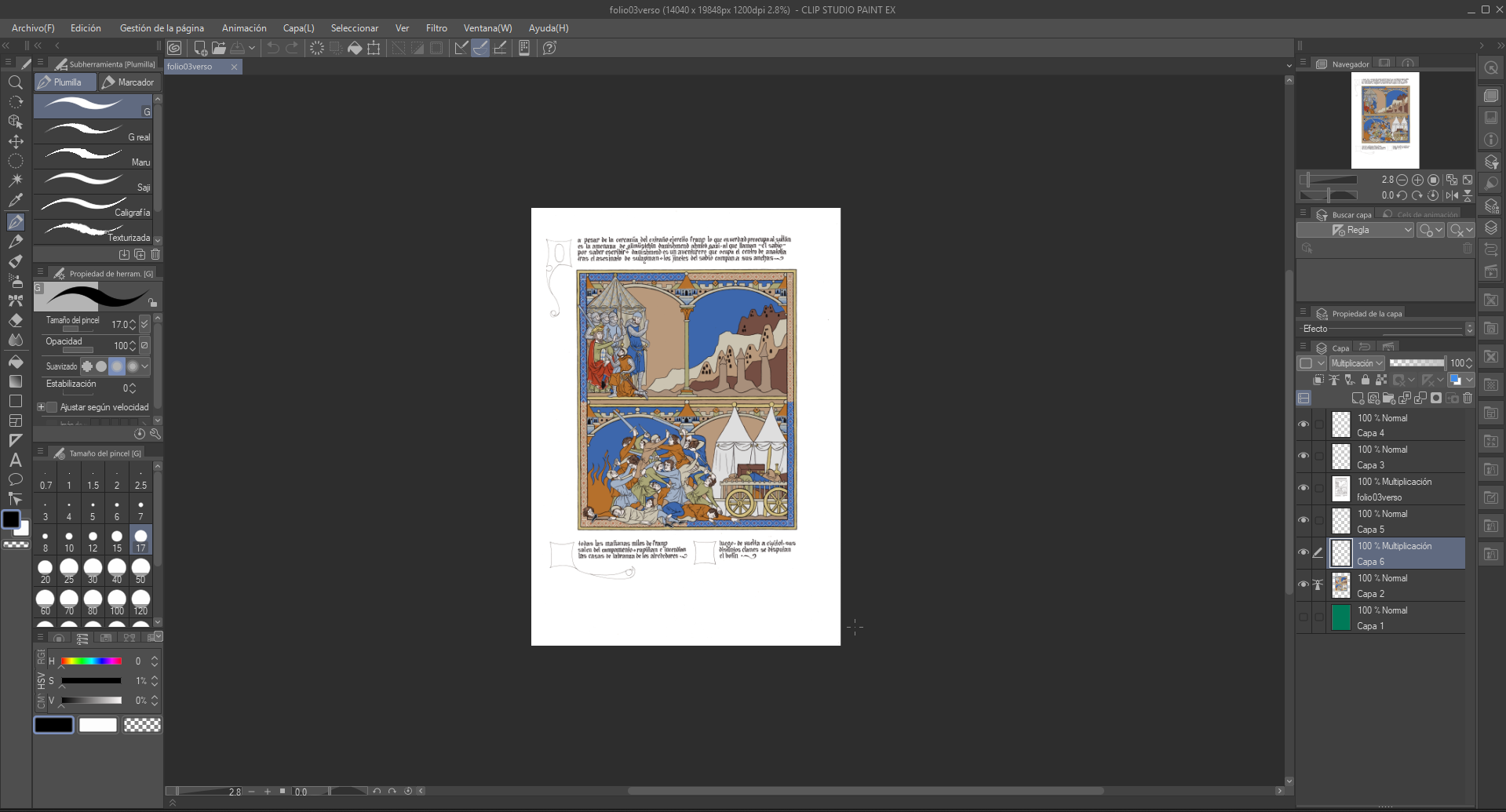1506x812 pixels.
Task: Select the Pencil tool
Action: pyautogui.click(x=16, y=242)
